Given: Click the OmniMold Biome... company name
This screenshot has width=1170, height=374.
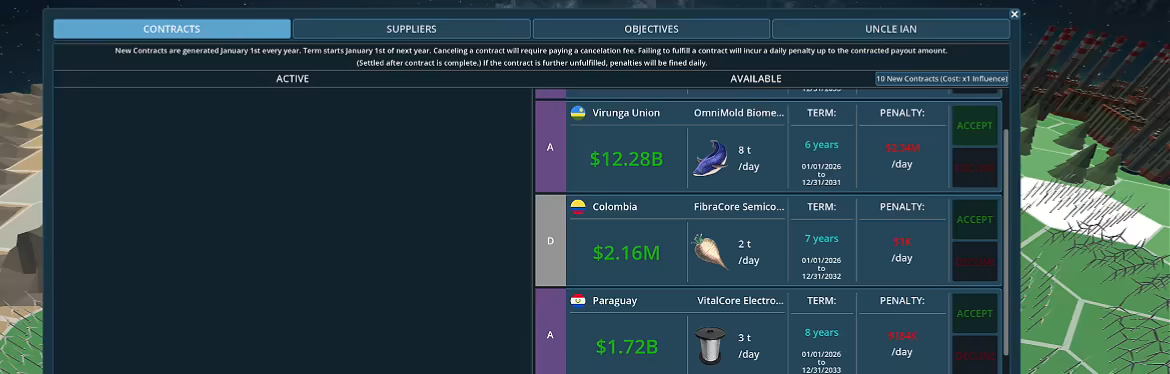Looking at the screenshot, I should tap(739, 113).
